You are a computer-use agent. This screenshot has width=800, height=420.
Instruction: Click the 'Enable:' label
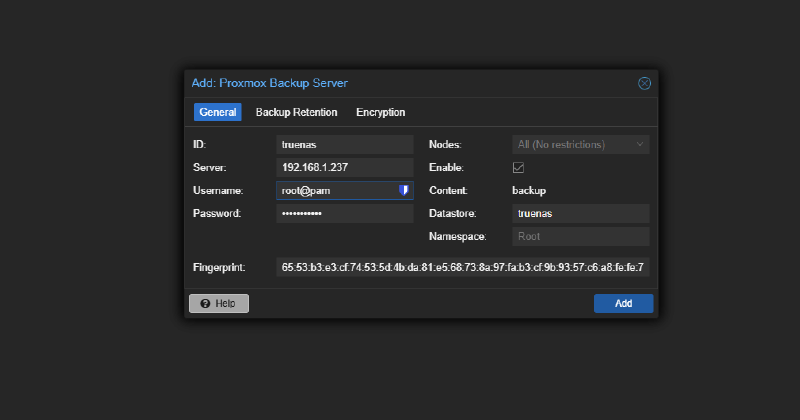(446, 167)
